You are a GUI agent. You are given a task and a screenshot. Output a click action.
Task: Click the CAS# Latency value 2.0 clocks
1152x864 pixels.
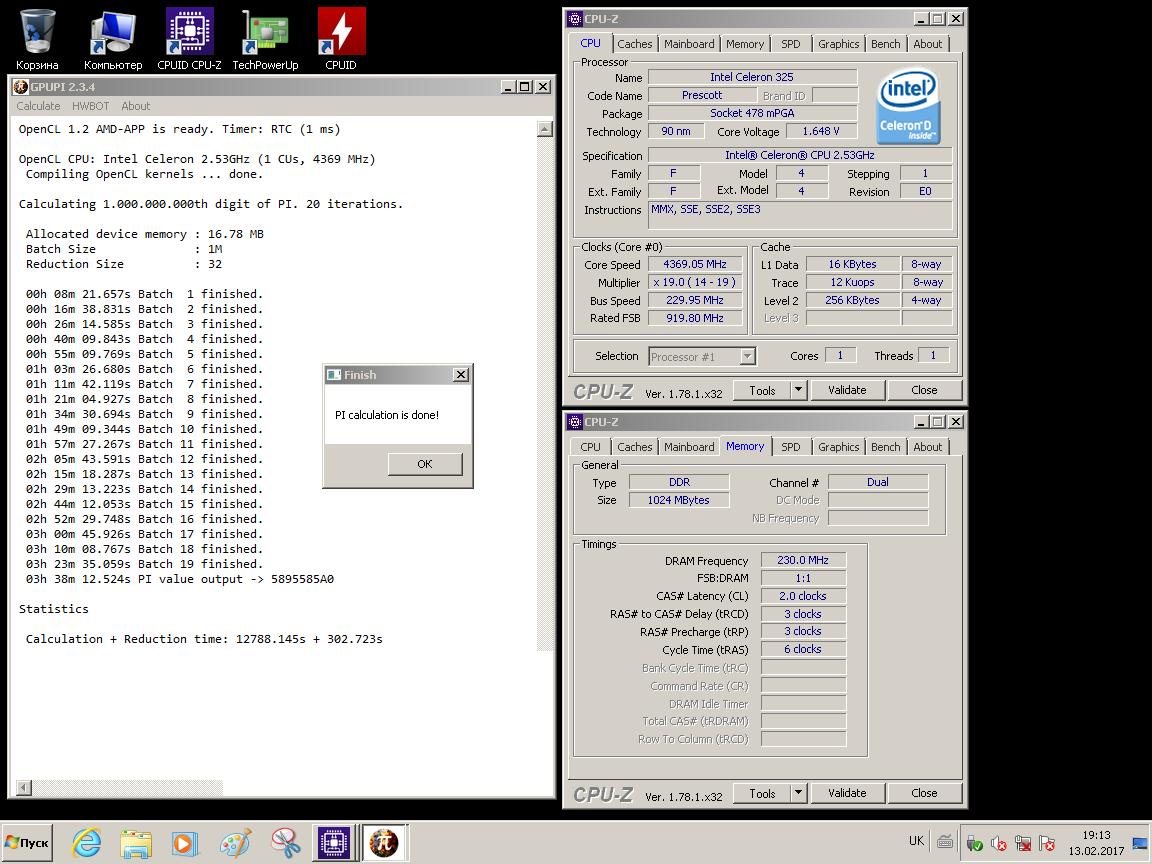pos(803,597)
